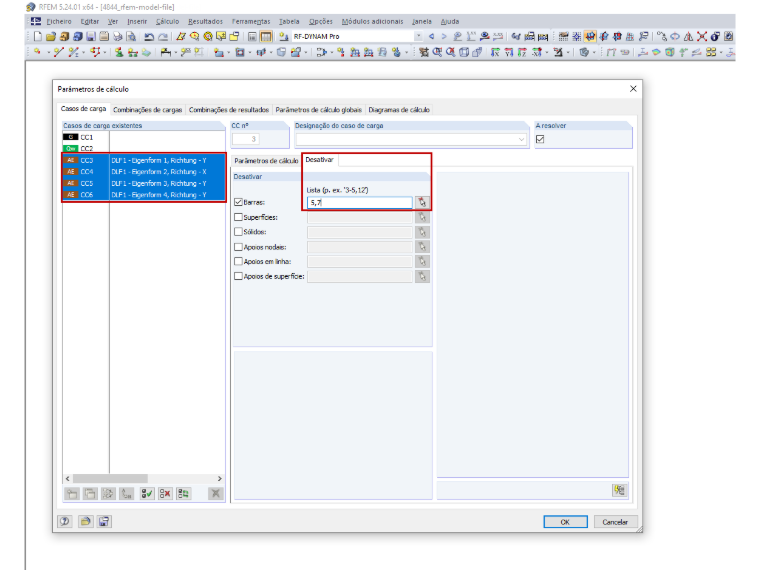Viewport: 760px width, 570px height.
Task: Open the Ficheiro menu
Action: pos(59,21)
